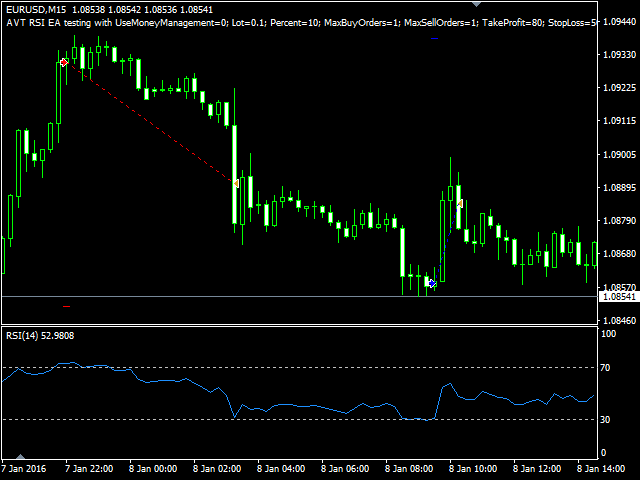
Task: Click the price axis value 1.09330
Action: click(x=619, y=54)
